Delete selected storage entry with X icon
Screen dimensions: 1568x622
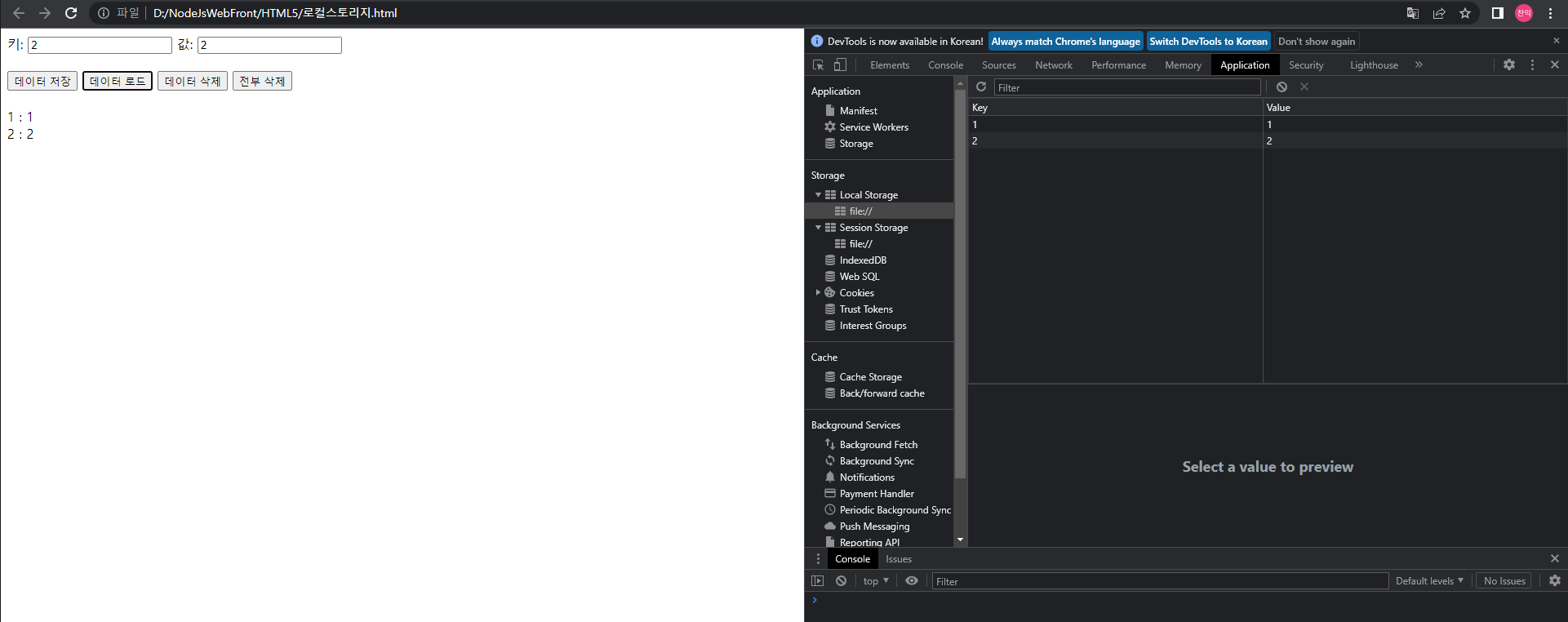[1304, 87]
